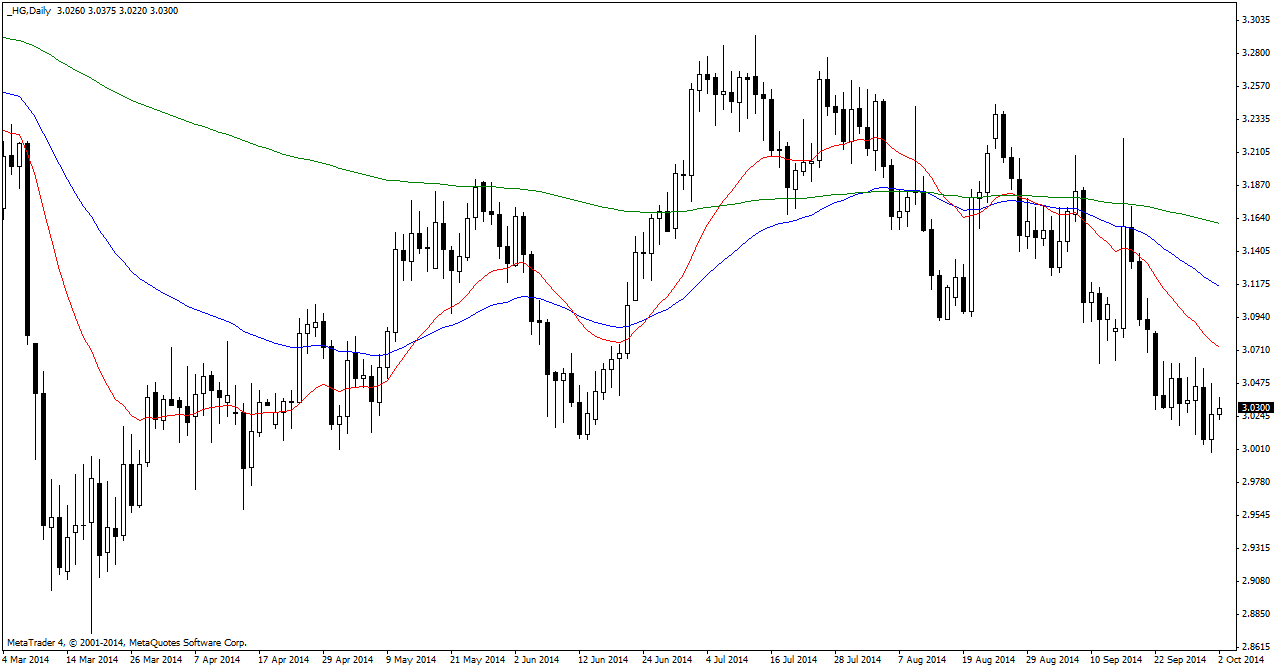The height and width of the screenshot is (668, 1276).
Task: Click the 3.2570 price axis label
Action: (x=1255, y=86)
